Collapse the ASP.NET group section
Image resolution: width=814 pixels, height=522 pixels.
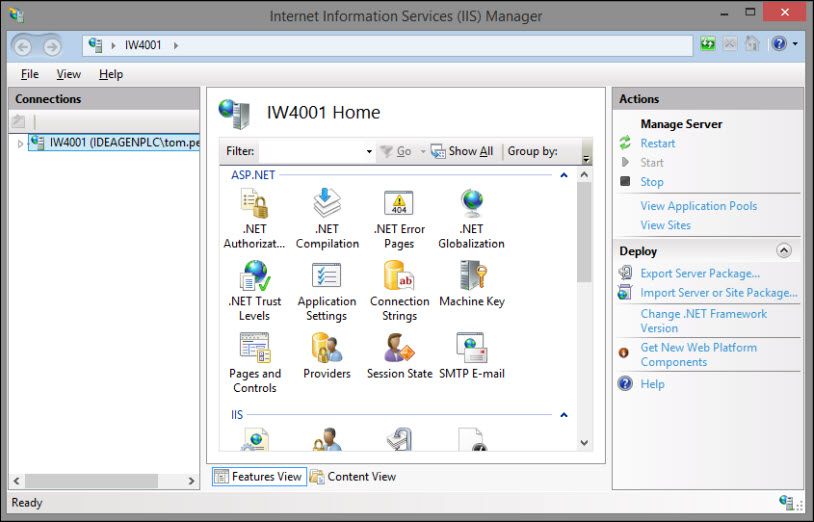tap(564, 175)
